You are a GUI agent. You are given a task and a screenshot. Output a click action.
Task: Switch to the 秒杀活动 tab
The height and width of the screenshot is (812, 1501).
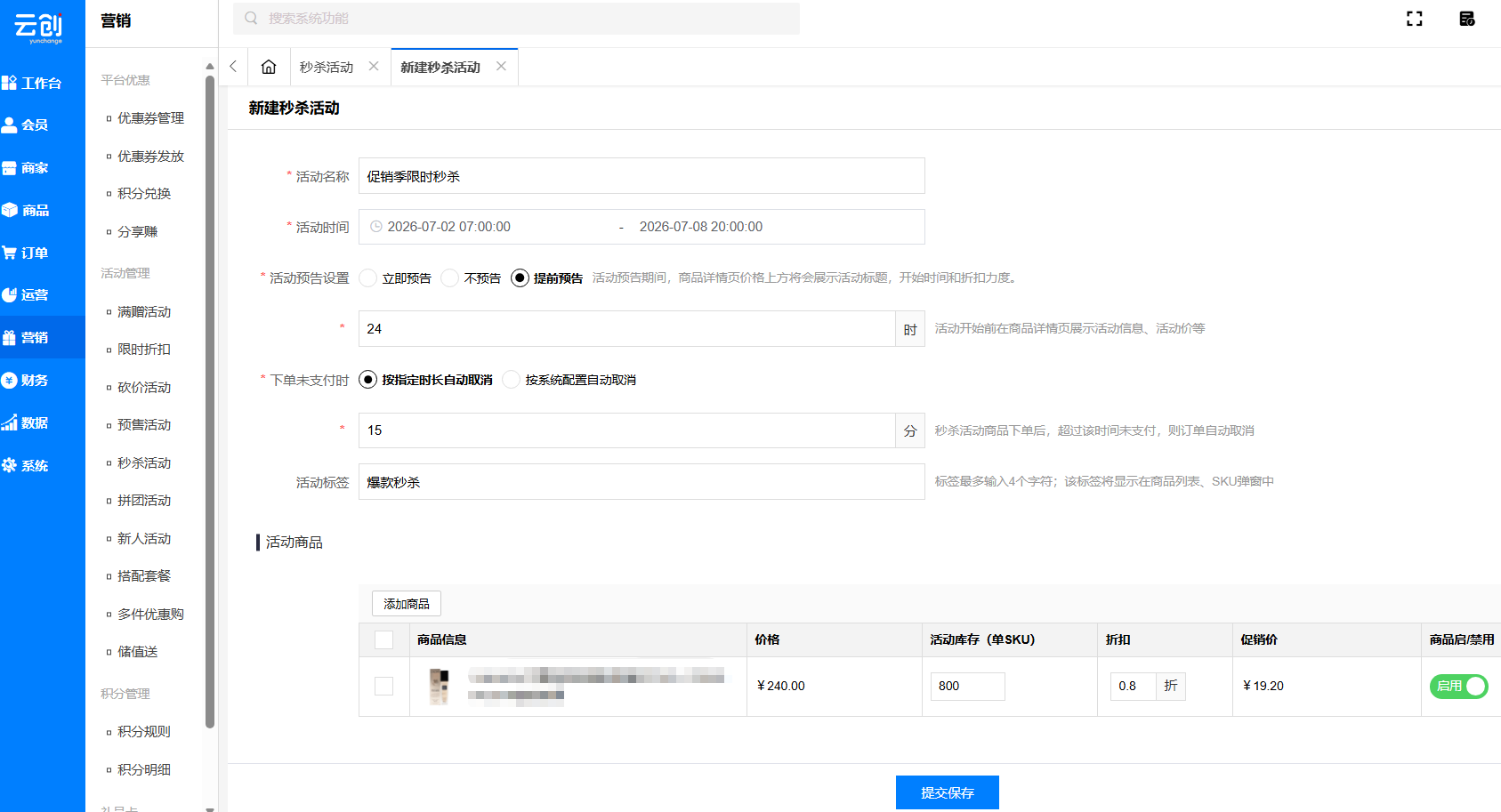coord(327,68)
